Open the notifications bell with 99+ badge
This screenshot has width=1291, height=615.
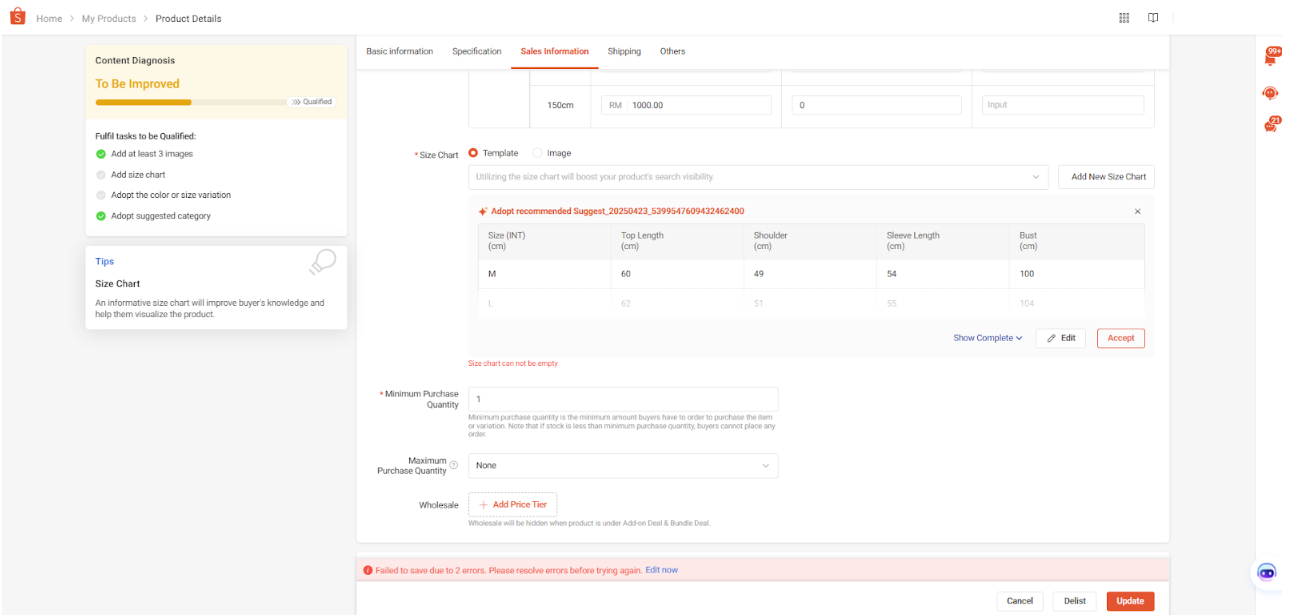coord(1270,57)
